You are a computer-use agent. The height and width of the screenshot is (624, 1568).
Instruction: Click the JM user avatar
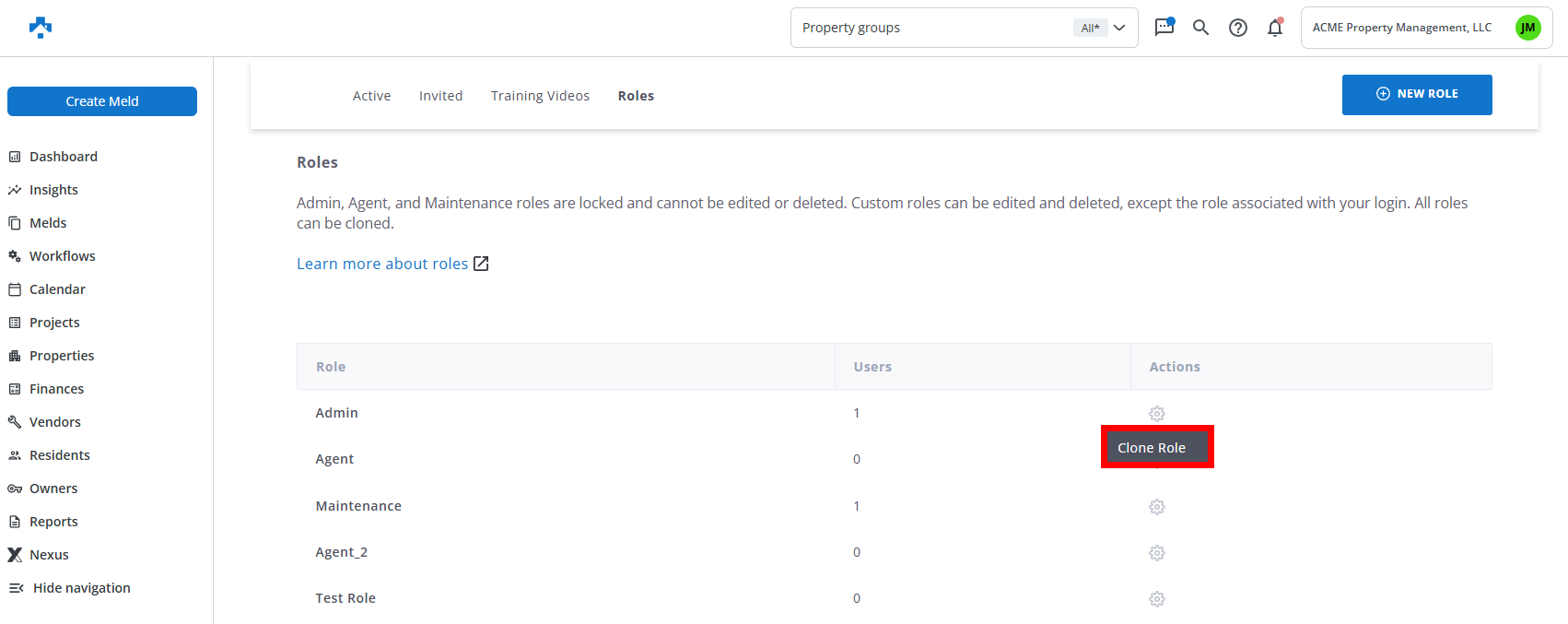1527,28
